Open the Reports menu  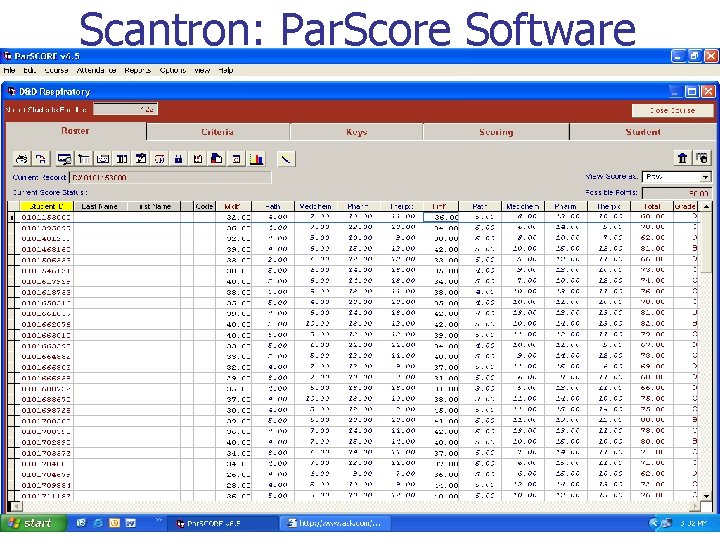pos(137,70)
